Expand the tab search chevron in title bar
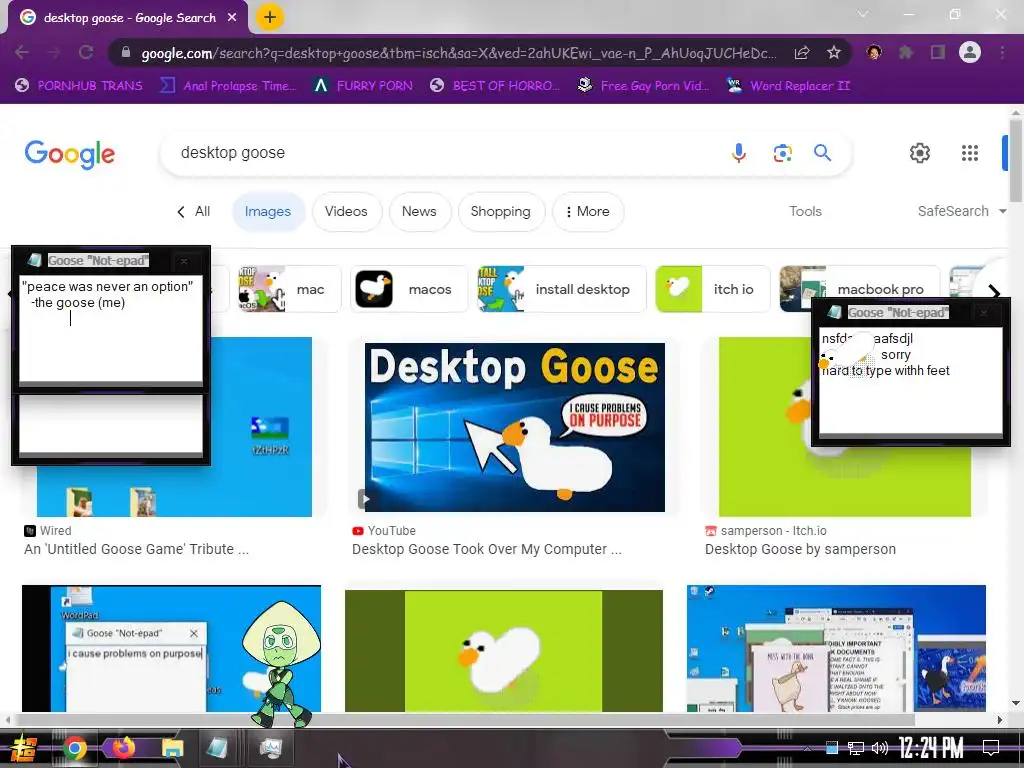 pos(863,14)
